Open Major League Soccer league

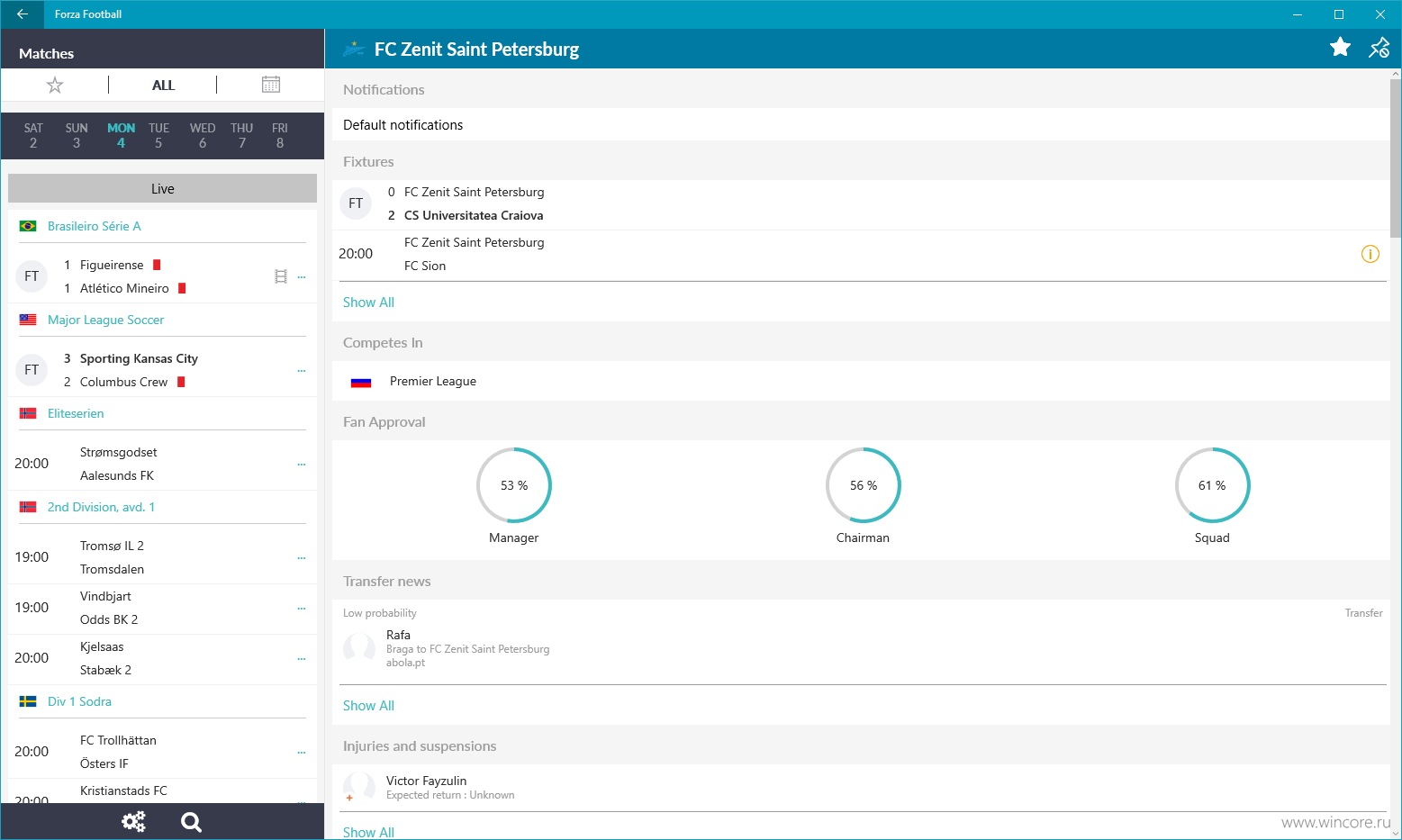(x=106, y=320)
